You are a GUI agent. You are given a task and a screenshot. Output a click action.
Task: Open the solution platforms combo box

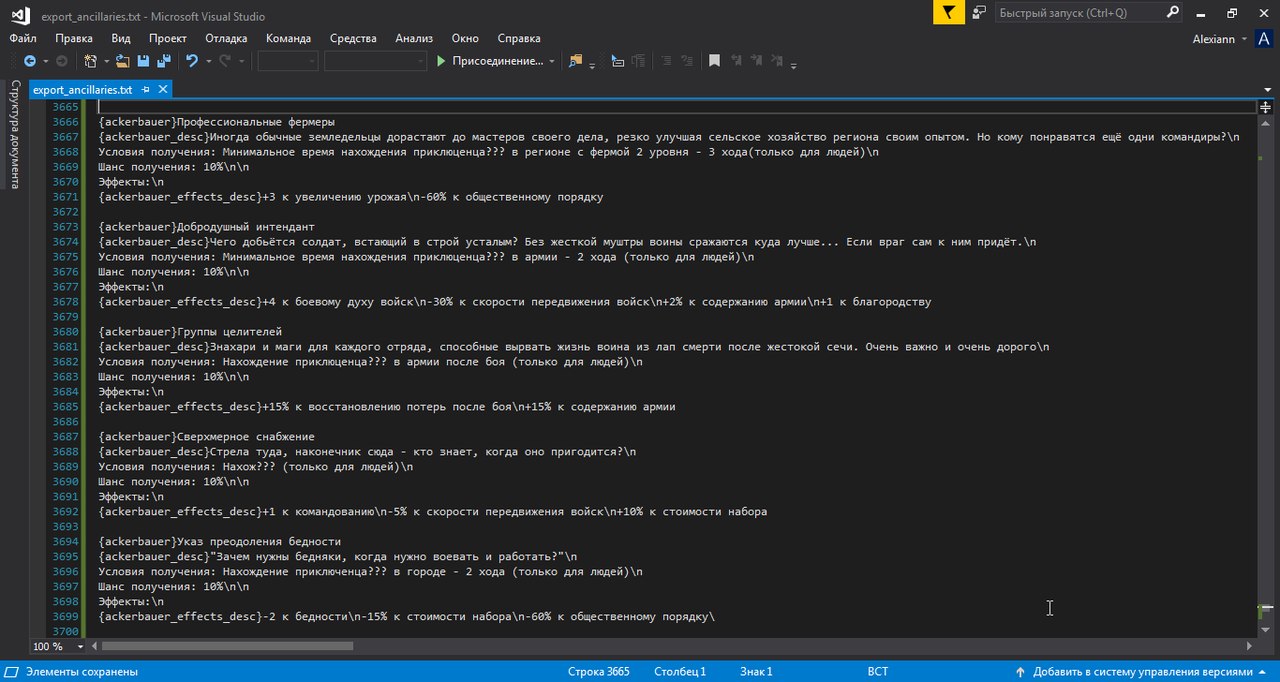375,61
